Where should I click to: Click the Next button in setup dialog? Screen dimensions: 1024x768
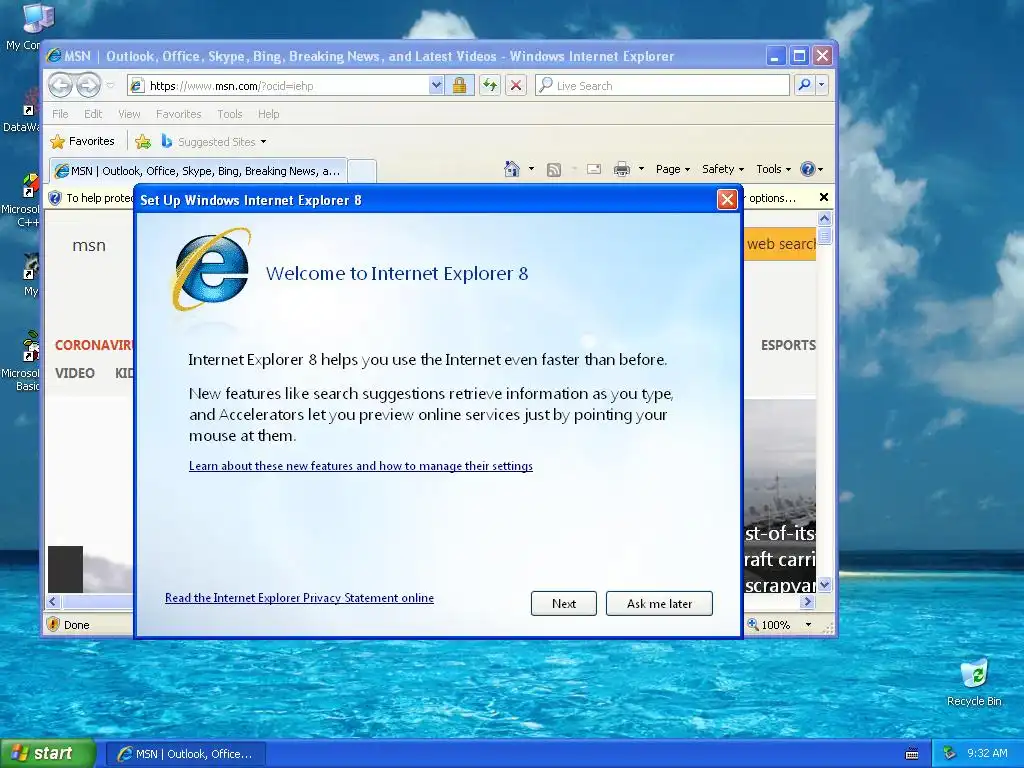[x=564, y=603]
